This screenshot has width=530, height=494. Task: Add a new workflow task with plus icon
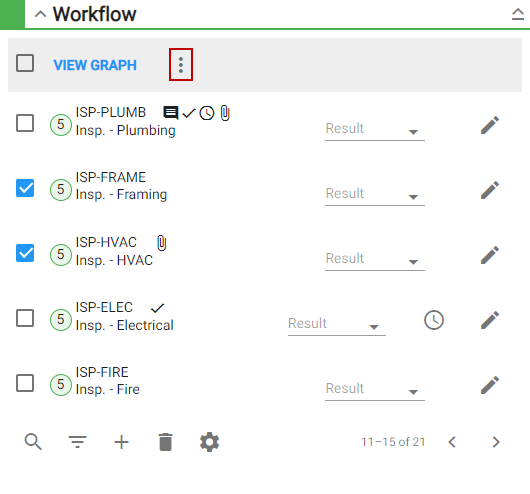pyautogui.click(x=121, y=442)
